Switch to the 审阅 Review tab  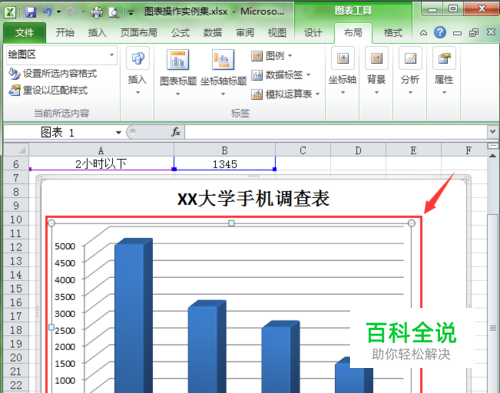pyautogui.click(x=245, y=33)
